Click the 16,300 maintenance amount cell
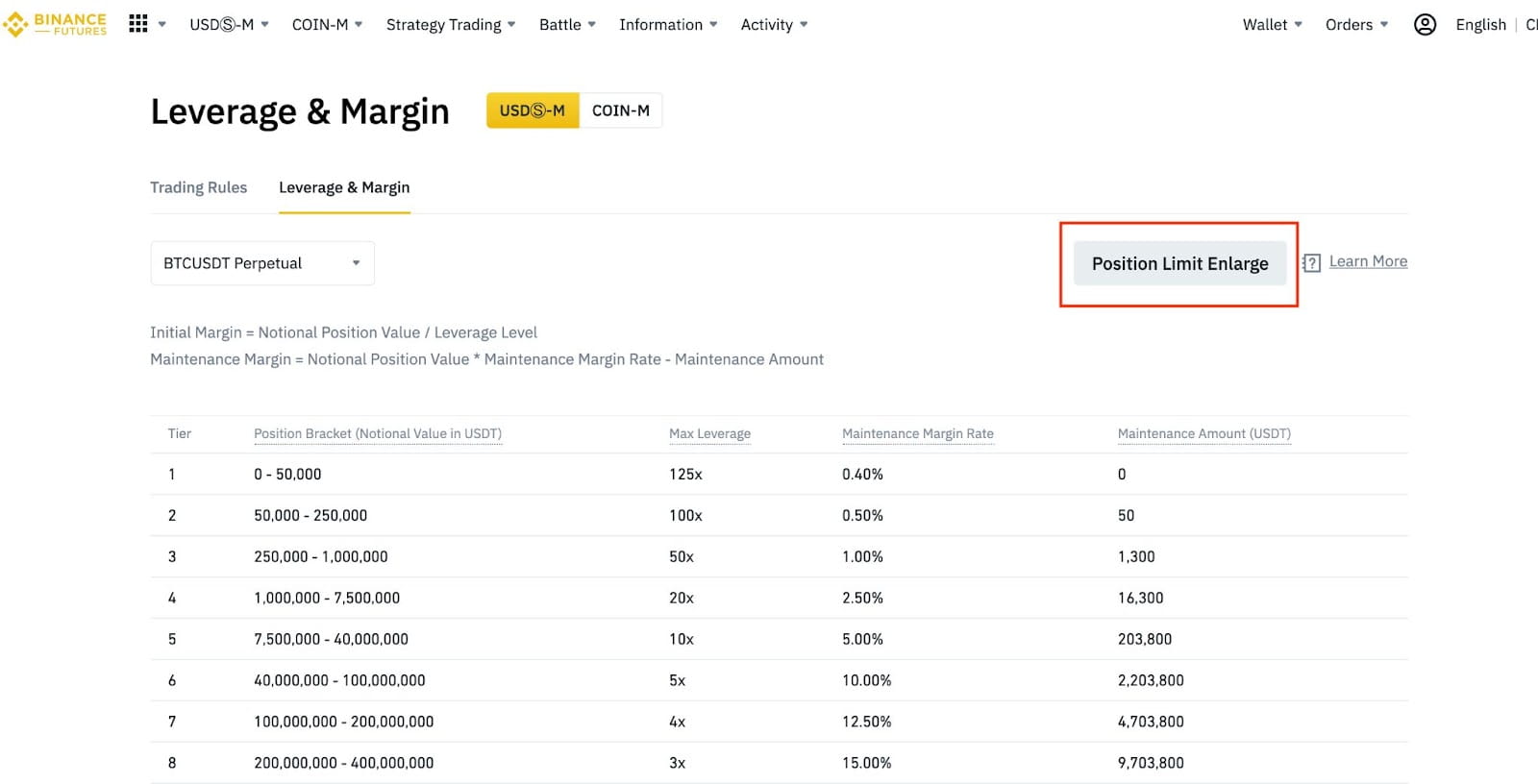The width and height of the screenshot is (1538, 784). [1140, 599]
